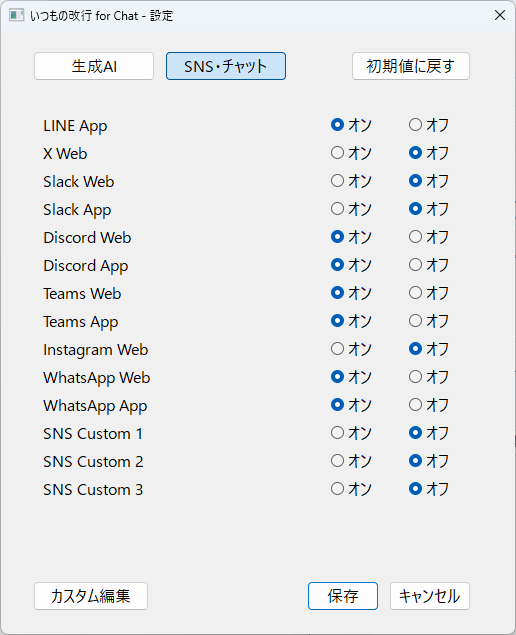Click the app icon in title bar
The width and height of the screenshot is (516, 635).
click(x=16, y=15)
